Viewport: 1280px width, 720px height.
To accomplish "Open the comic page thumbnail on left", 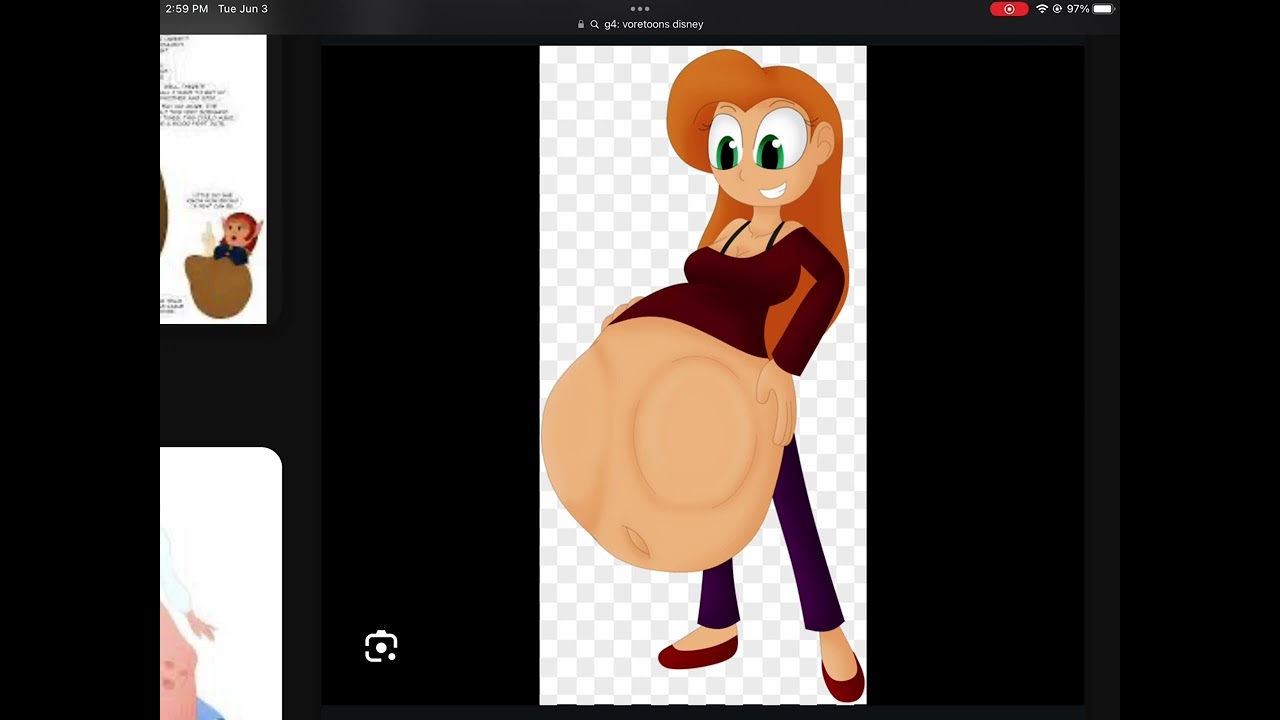I will [213, 179].
